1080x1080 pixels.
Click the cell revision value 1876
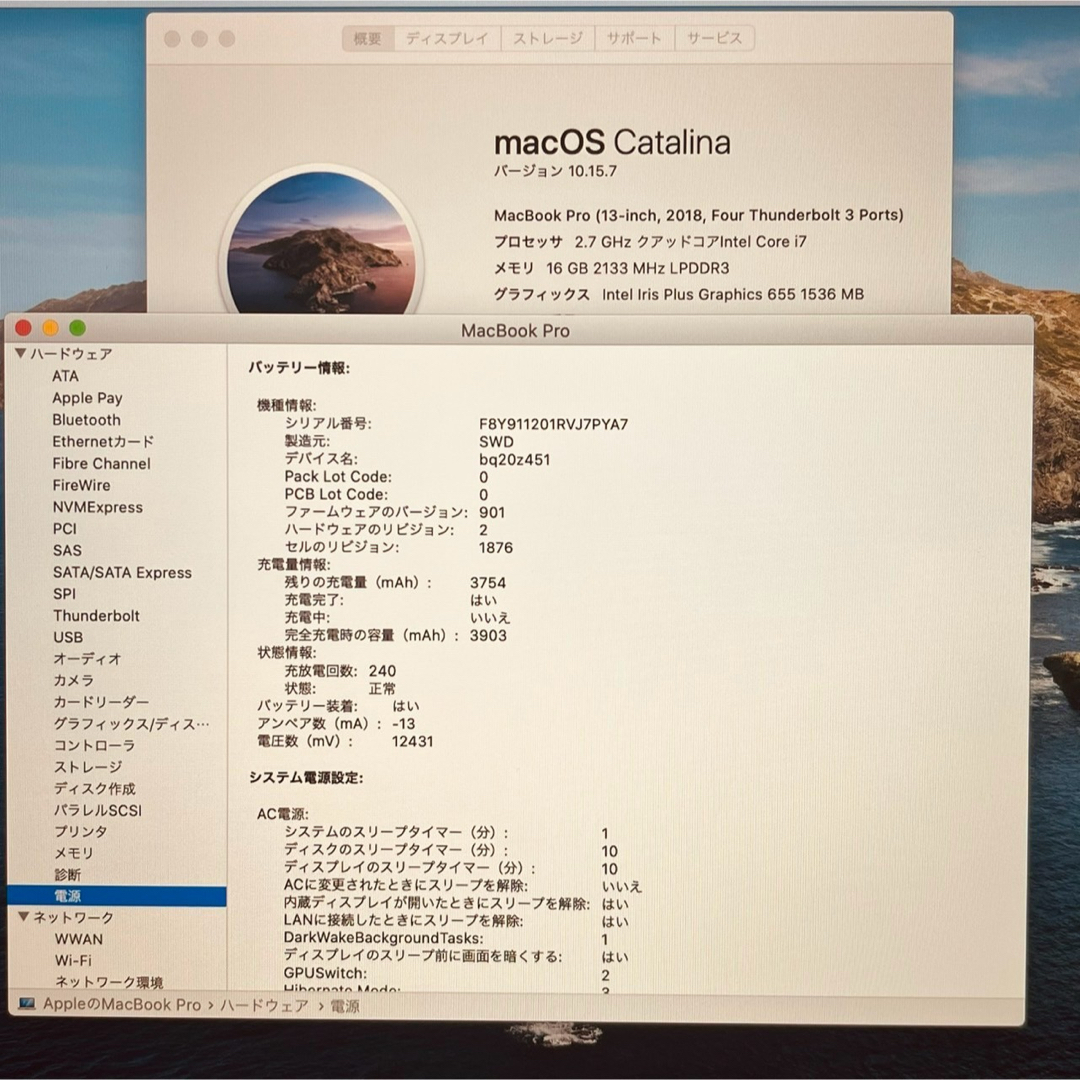pos(496,548)
